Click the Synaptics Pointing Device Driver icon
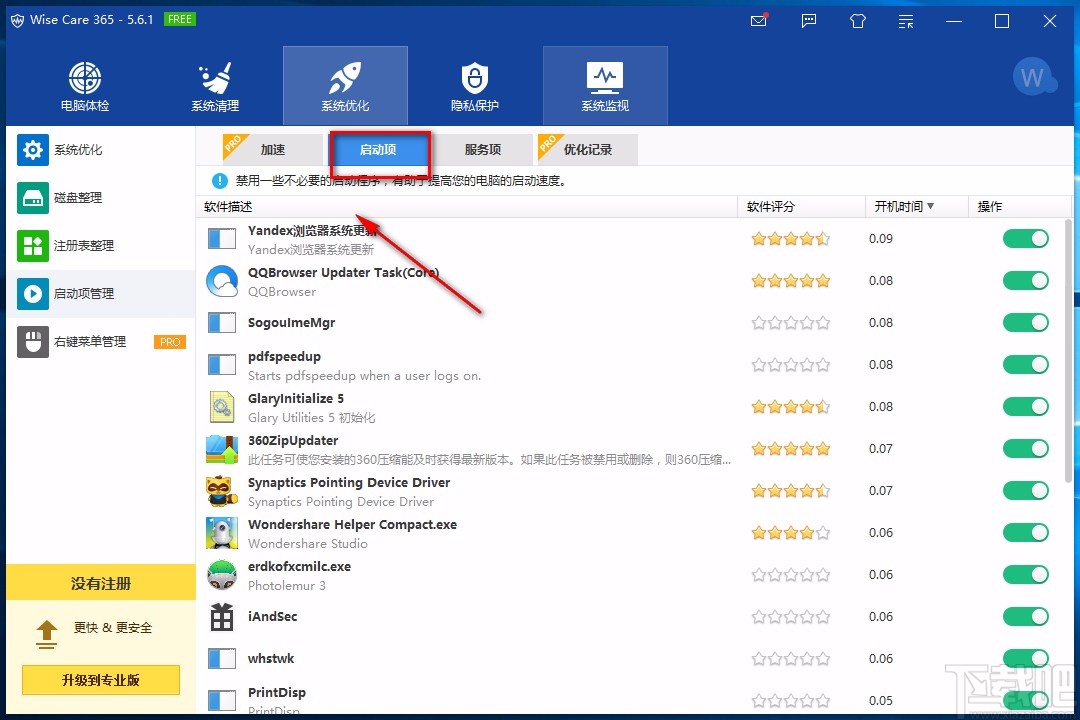This screenshot has height=720, width=1080. tap(222, 491)
